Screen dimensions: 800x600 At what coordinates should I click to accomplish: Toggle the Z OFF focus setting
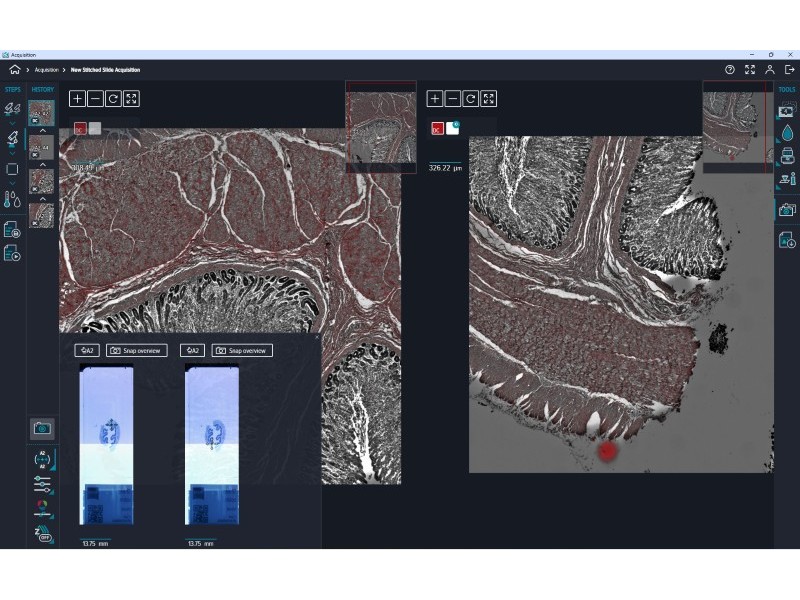click(x=43, y=534)
